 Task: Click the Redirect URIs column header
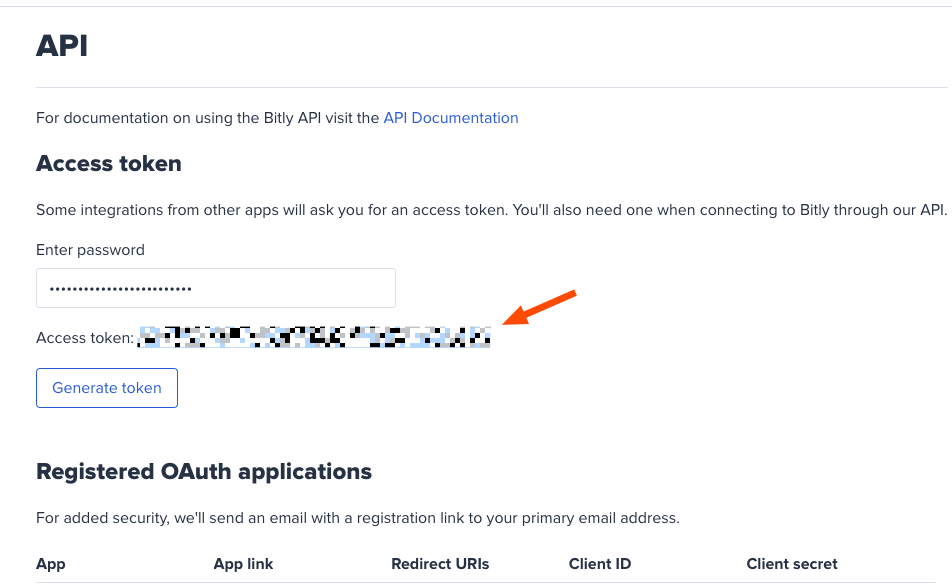[440, 564]
